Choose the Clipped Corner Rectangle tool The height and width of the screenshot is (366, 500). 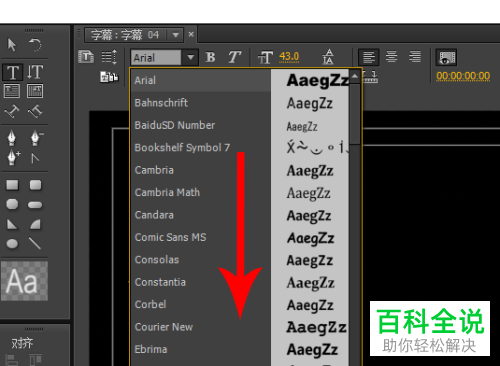point(12,204)
